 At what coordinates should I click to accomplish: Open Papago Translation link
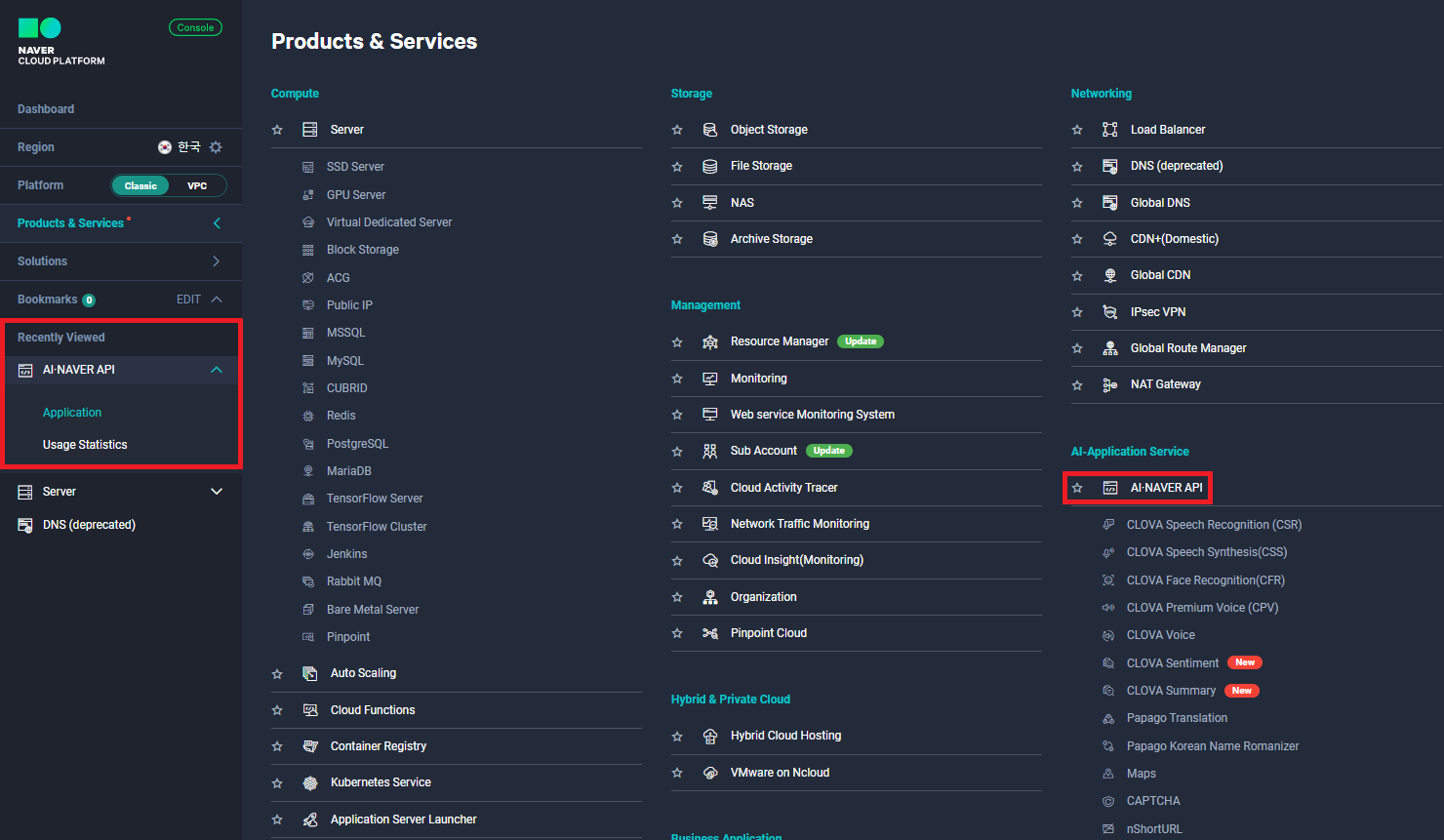tap(1177, 718)
